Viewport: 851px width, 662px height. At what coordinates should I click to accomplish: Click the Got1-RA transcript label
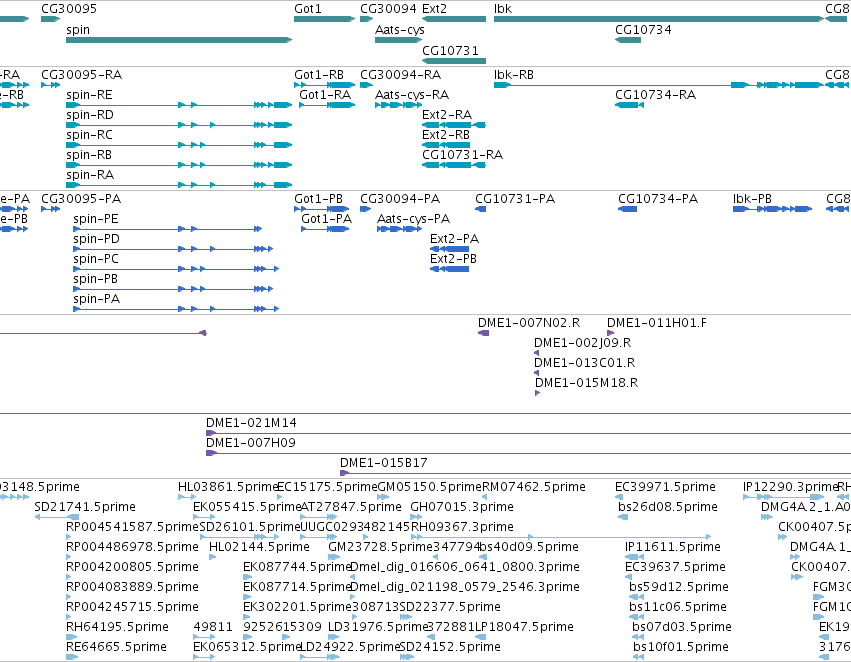(x=325, y=95)
